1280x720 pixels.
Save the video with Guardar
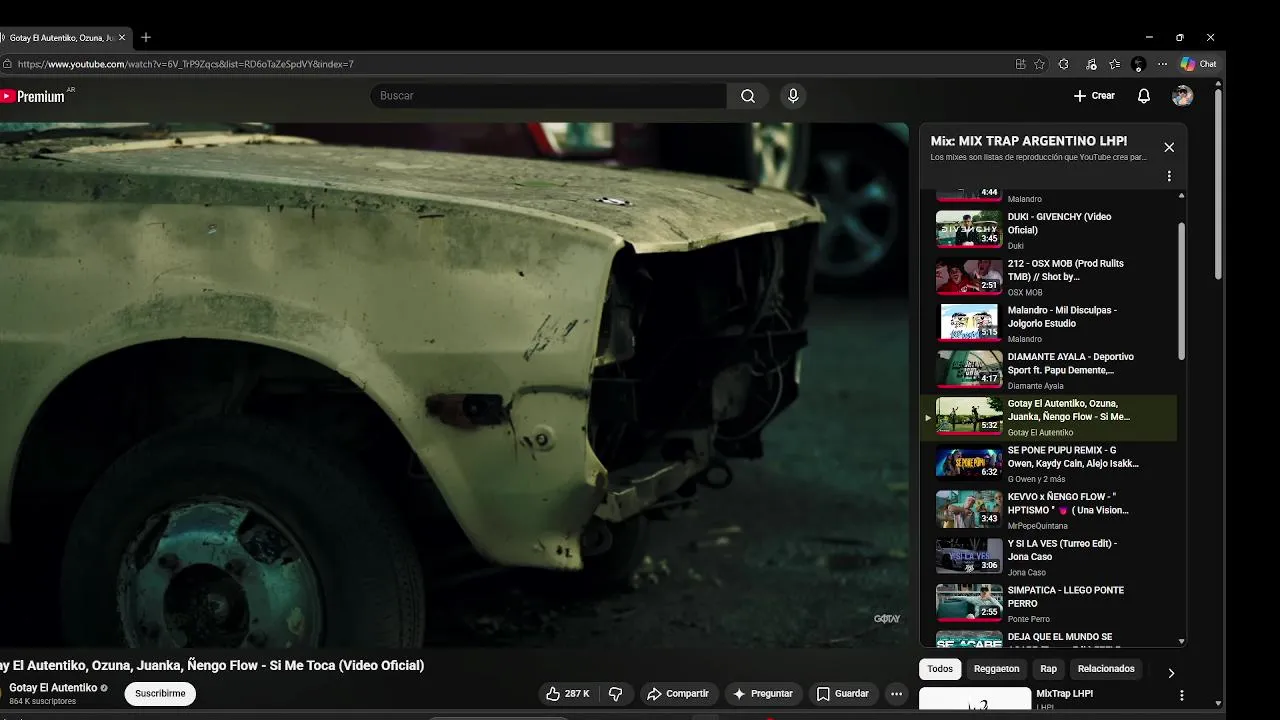(x=842, y=694)
